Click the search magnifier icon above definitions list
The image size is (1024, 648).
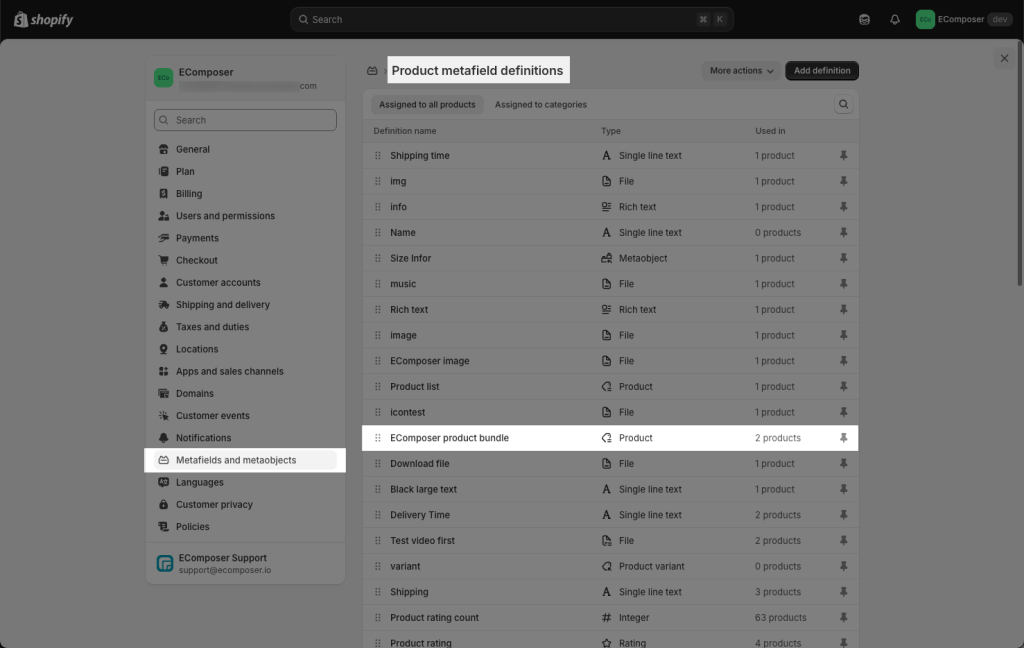click(844, 104)
